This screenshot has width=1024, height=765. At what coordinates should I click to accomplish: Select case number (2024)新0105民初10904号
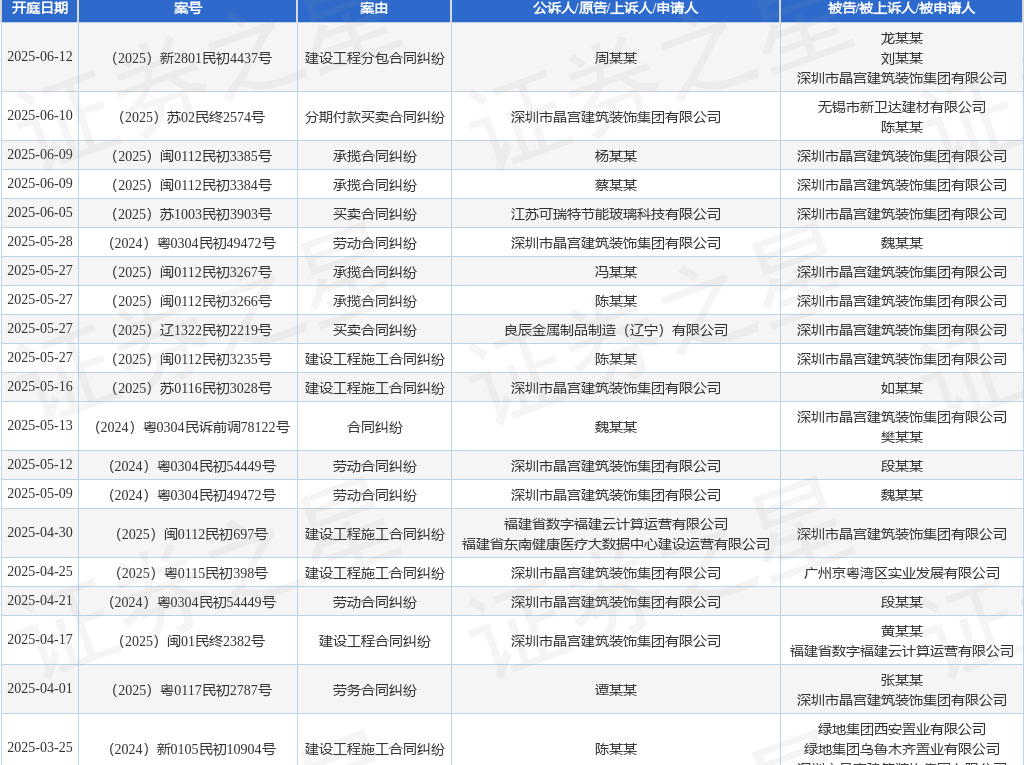tap(188, 749)
